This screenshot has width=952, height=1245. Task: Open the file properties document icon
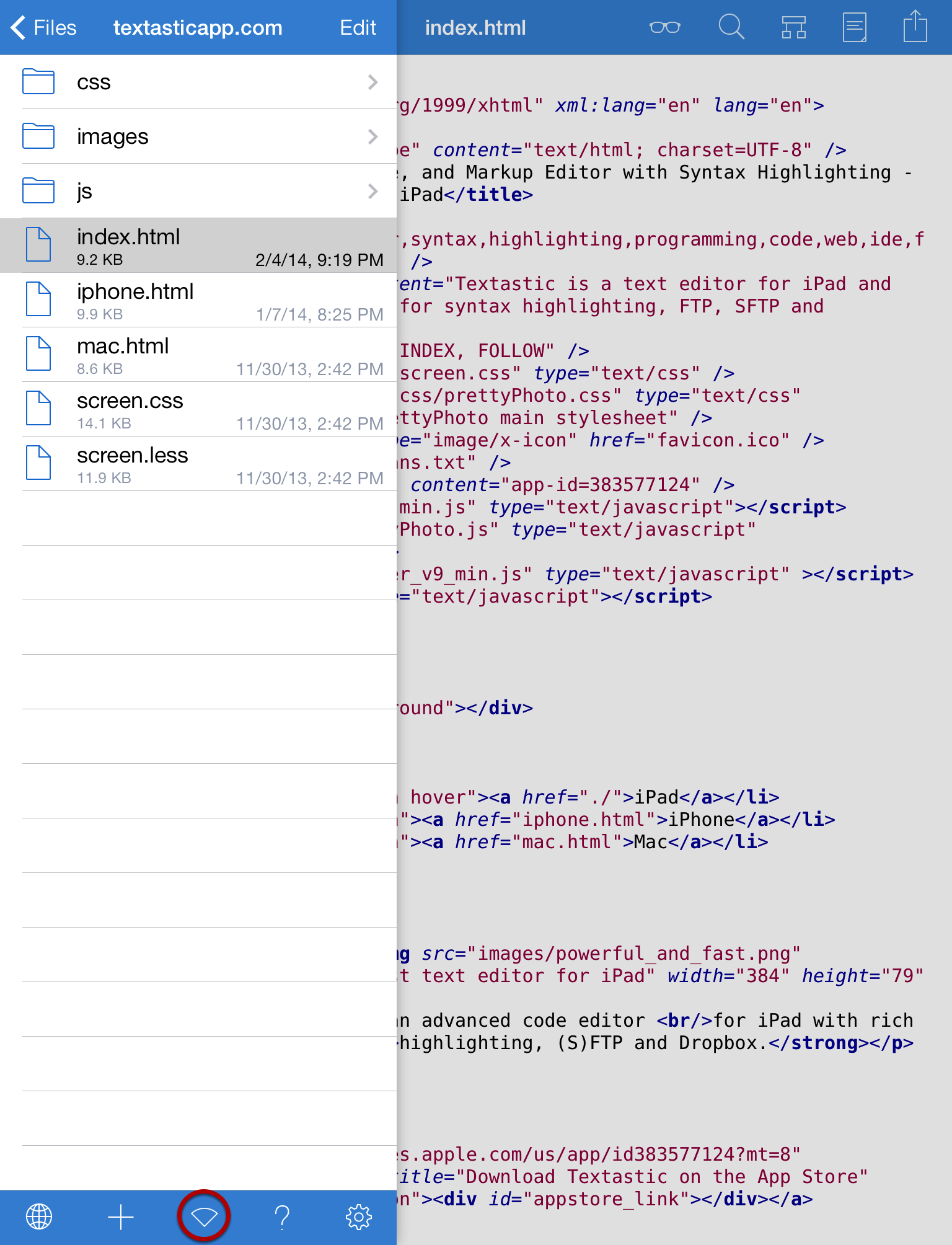pyautogui.click(x=854, y=27)
